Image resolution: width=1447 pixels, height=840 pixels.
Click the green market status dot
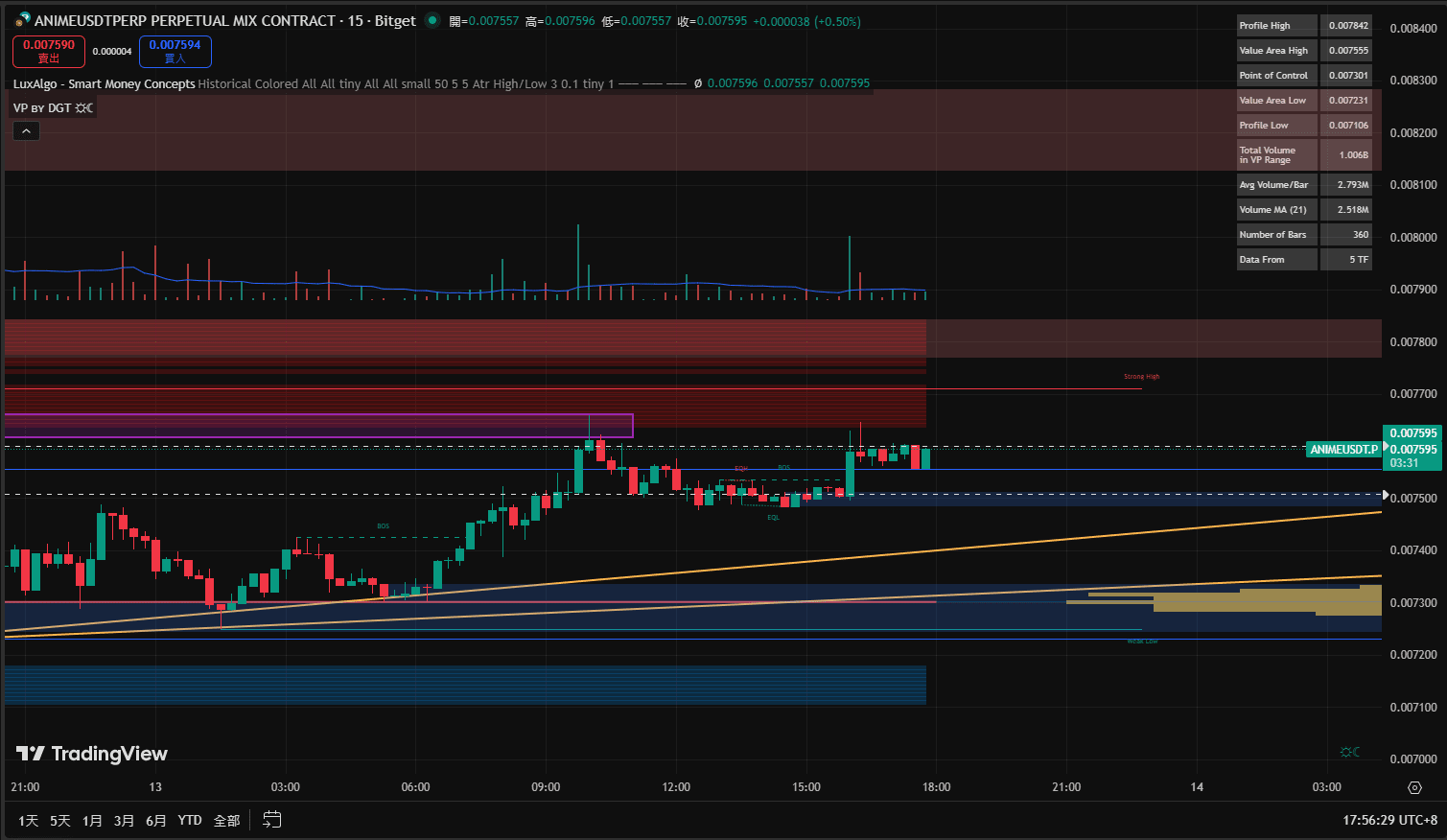pyautogui.click(x=432, y=20)
